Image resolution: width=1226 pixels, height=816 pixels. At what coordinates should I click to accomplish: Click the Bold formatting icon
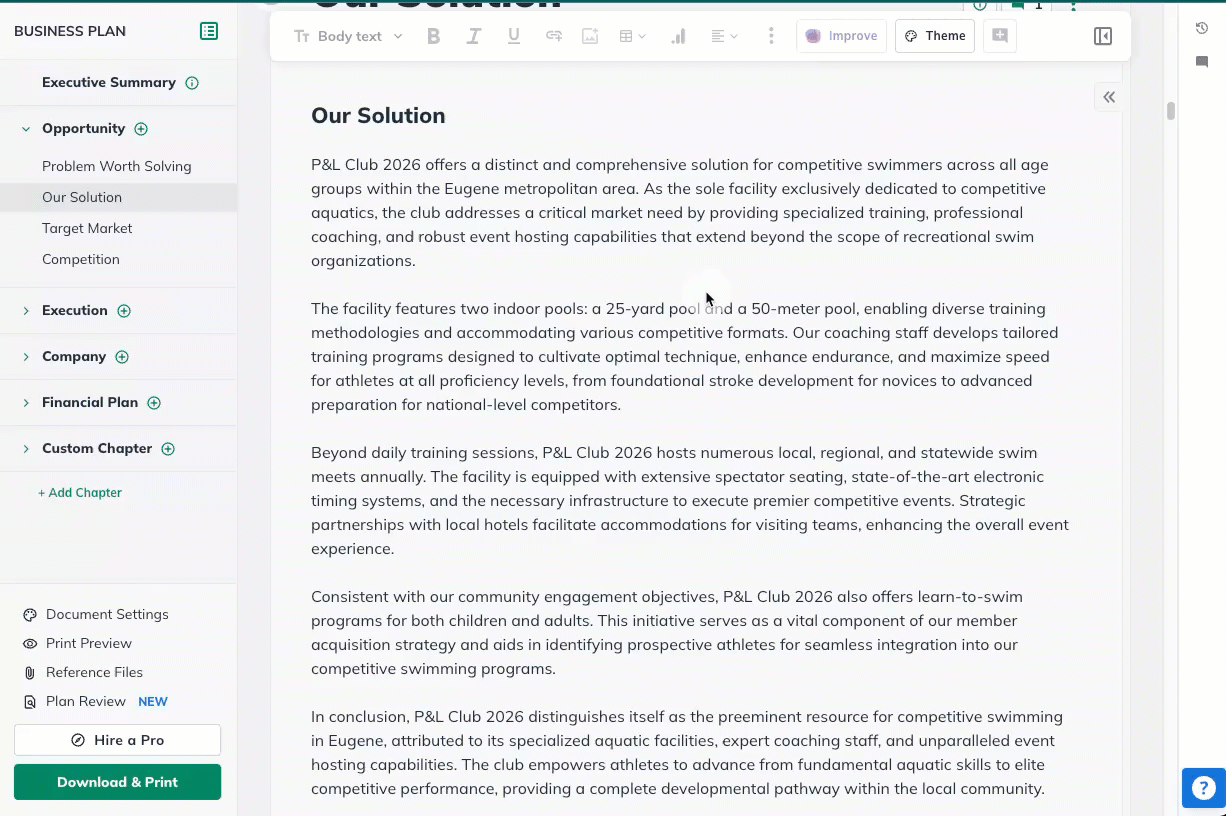click(433, 36)
